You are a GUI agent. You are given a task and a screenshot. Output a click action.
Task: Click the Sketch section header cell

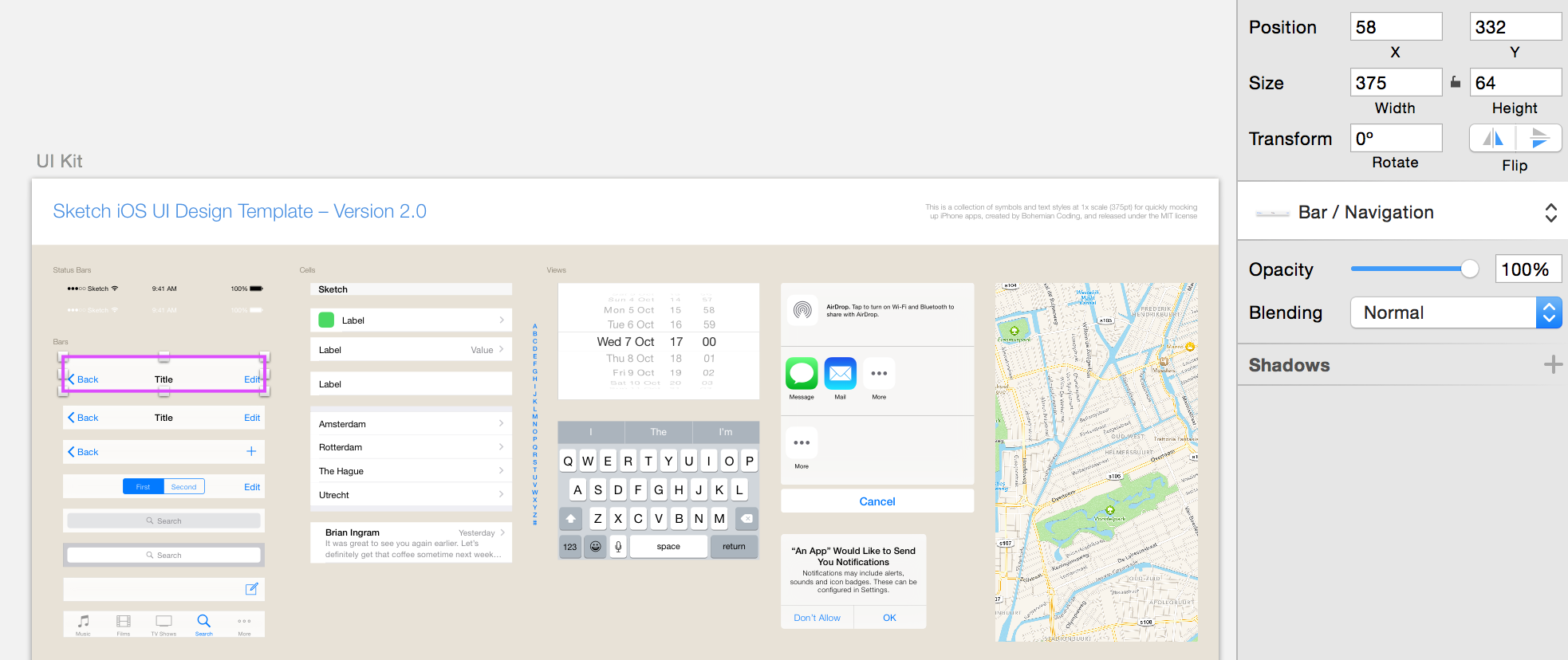pos(411,289)
